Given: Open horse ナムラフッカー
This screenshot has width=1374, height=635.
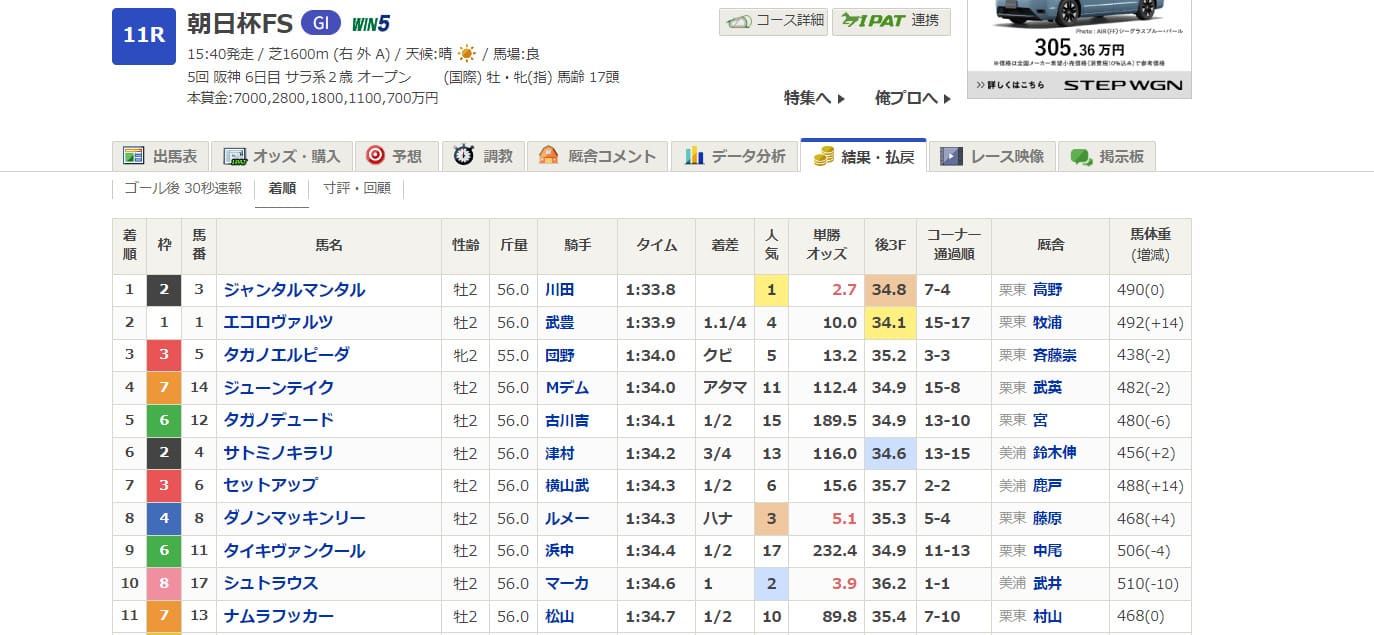Looking at the screenshot, I should click(x=278, y=616).
